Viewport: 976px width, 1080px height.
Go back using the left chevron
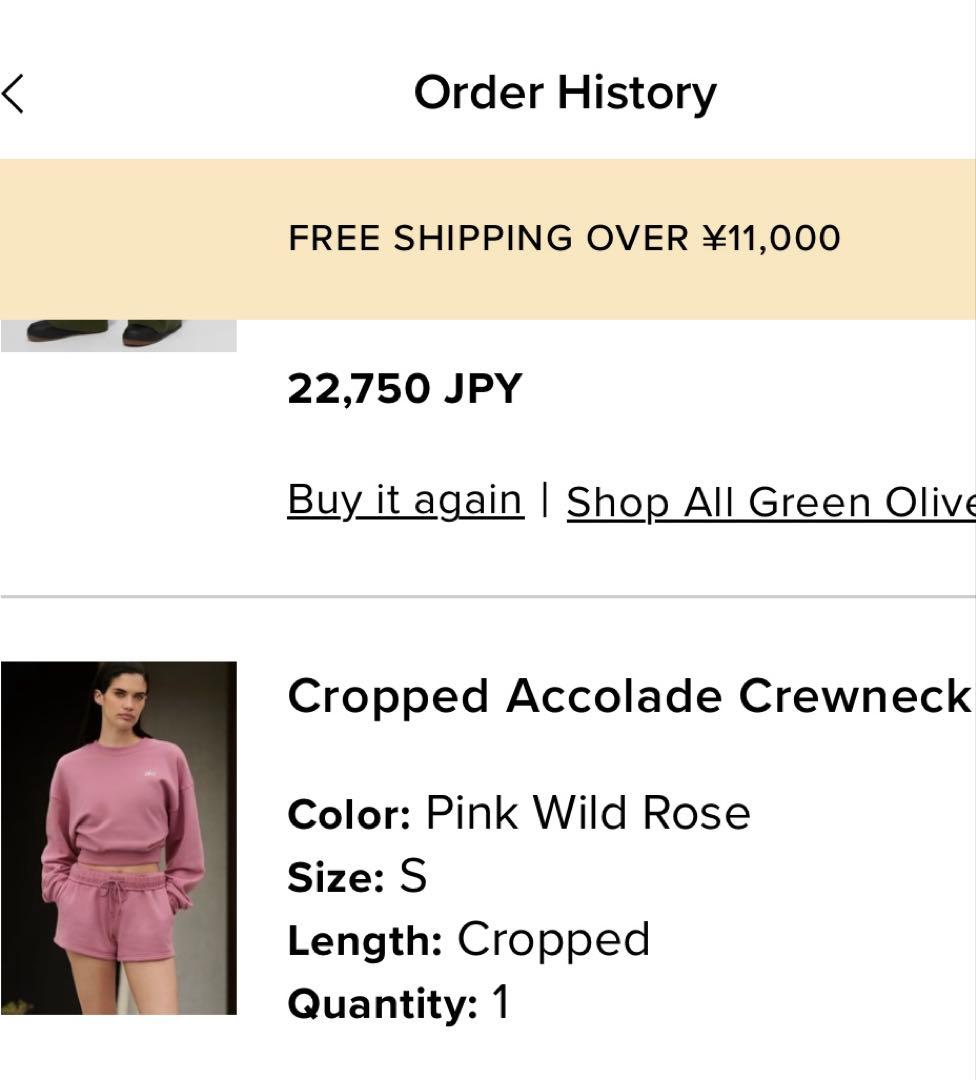[13, 94]
